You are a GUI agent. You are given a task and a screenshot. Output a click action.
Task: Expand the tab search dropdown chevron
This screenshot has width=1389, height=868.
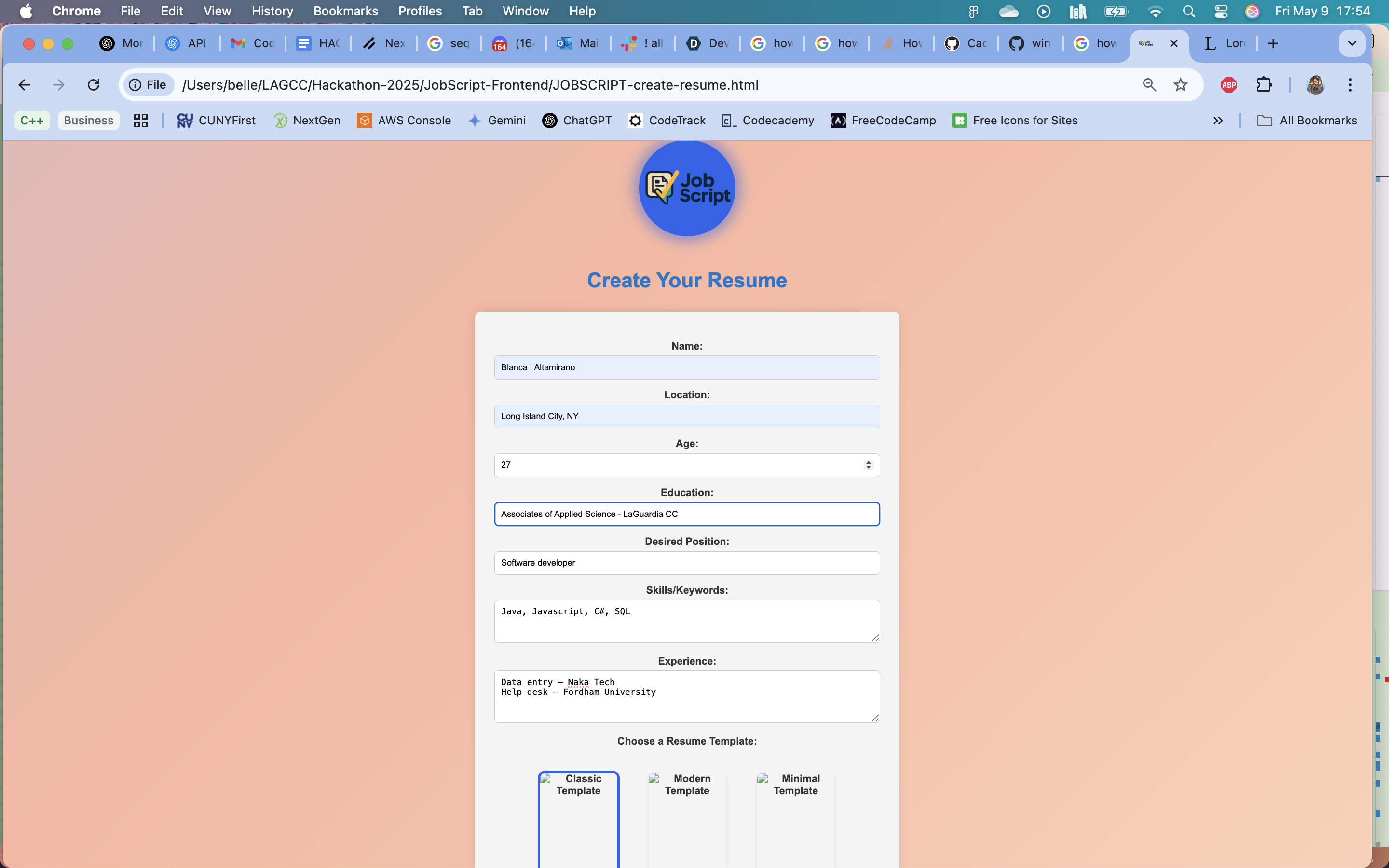coord(1352,43)
